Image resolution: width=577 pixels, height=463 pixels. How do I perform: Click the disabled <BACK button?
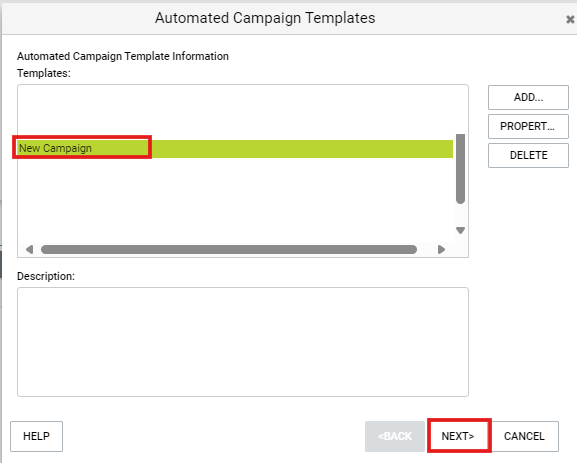[x=395, y=437]
